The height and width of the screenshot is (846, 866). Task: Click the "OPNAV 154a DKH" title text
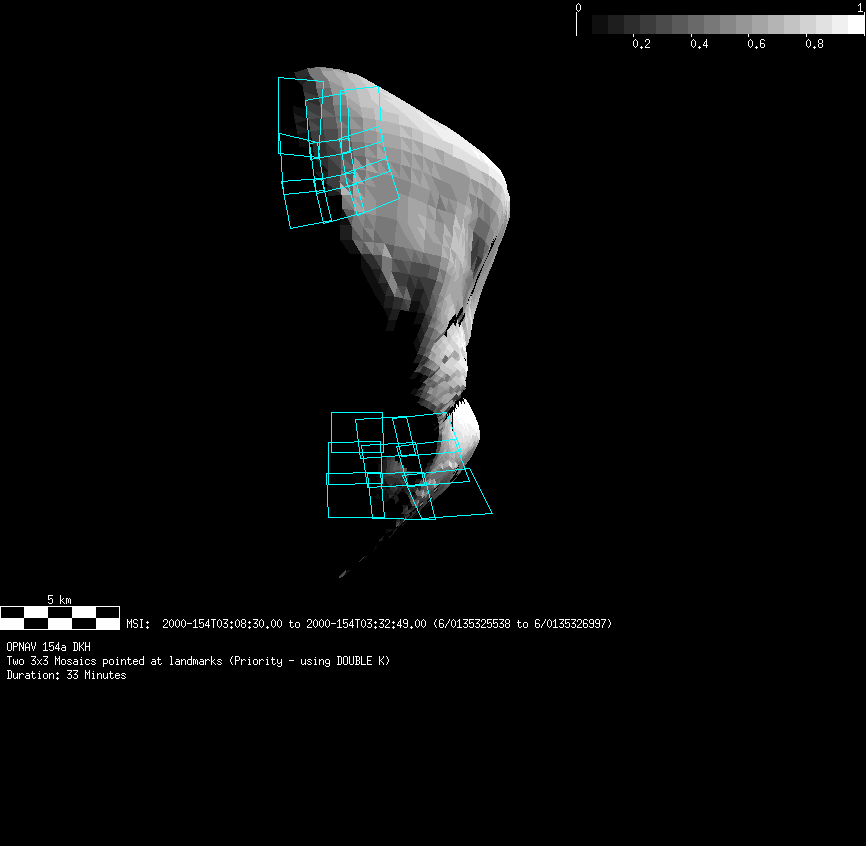click(48, 647)
